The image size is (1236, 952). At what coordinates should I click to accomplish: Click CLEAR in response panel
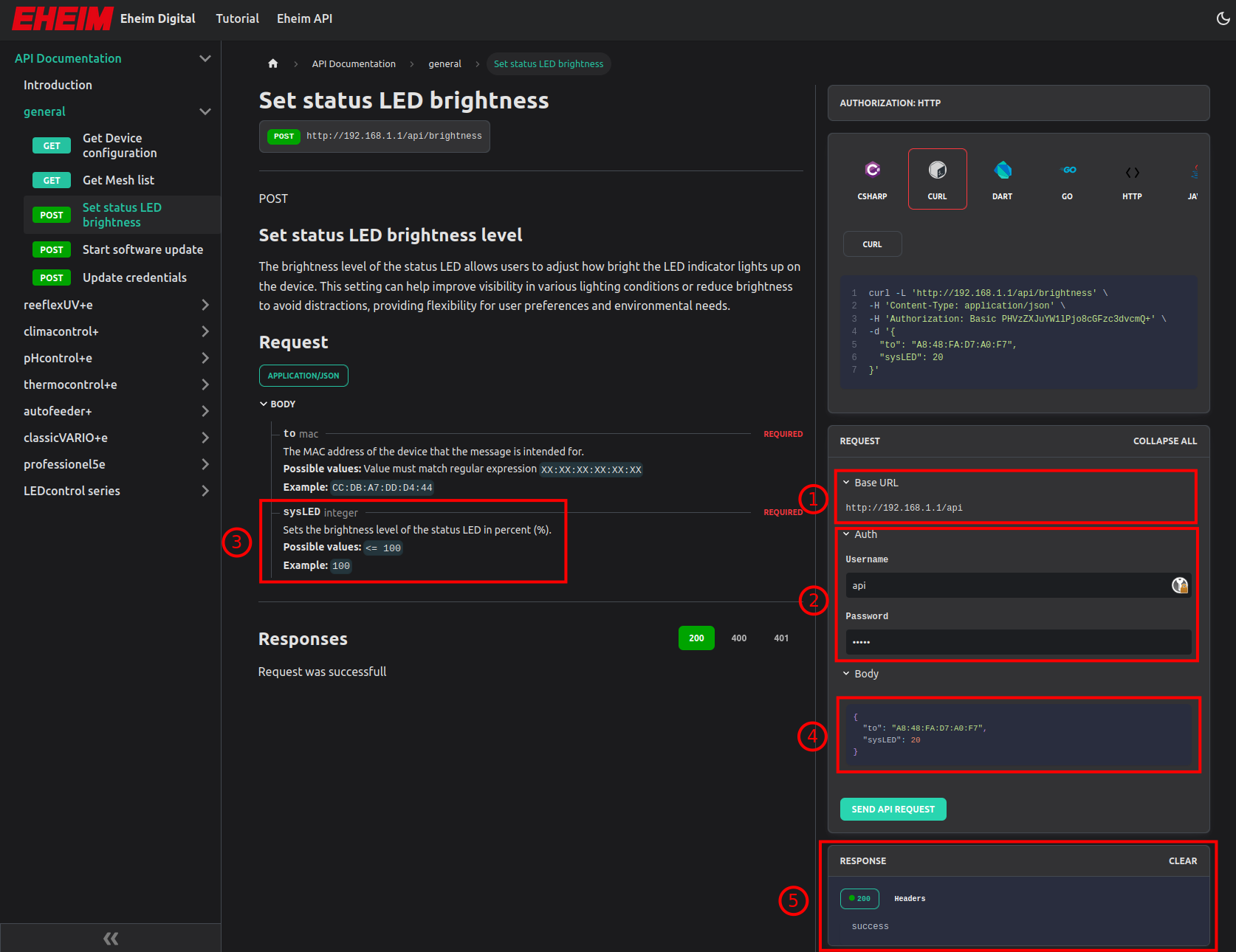point(1183,861)
